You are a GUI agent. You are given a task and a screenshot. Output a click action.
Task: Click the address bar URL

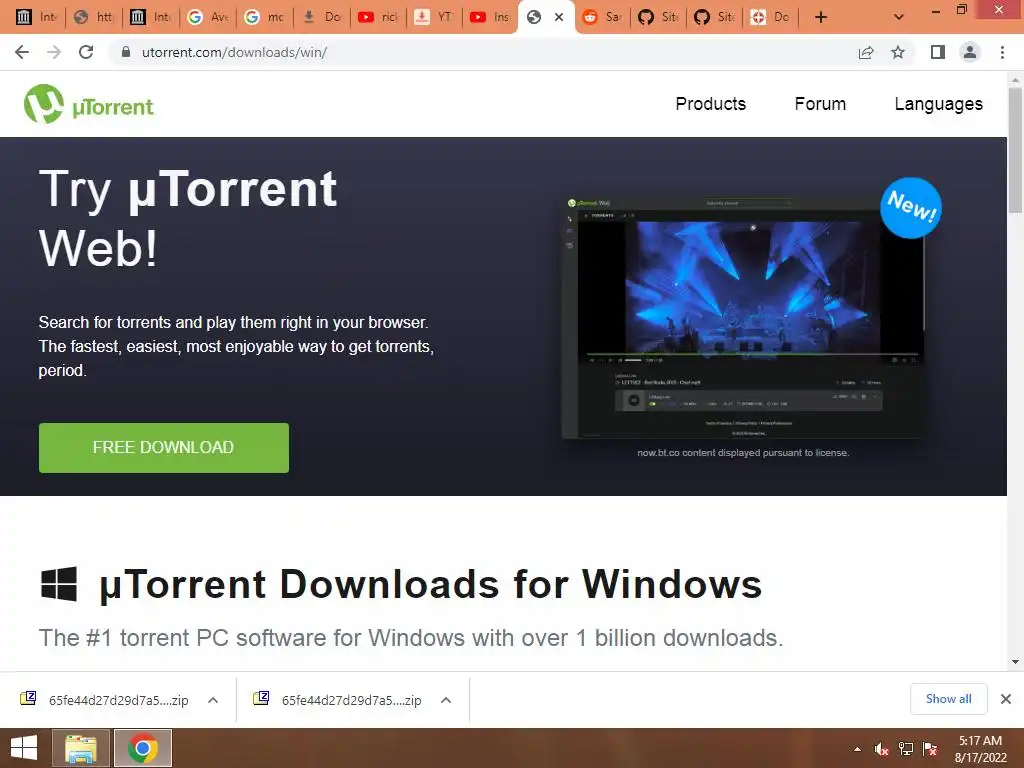[x=234, y=52]
